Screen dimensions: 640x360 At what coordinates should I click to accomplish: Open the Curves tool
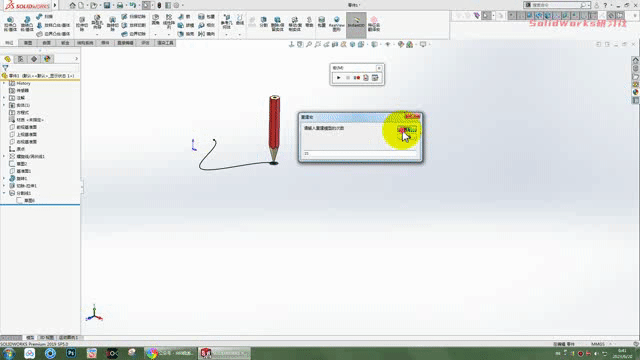pos(240,20)
